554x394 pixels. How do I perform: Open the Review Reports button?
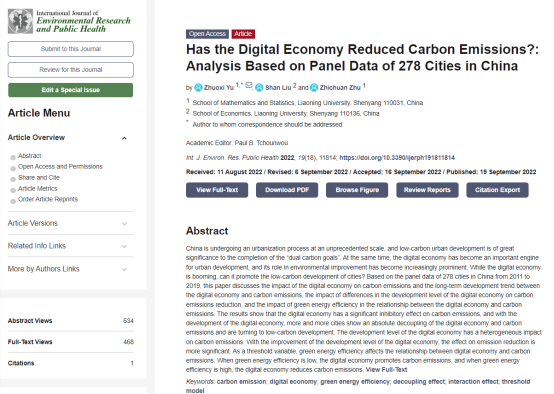tap(427, 190)
